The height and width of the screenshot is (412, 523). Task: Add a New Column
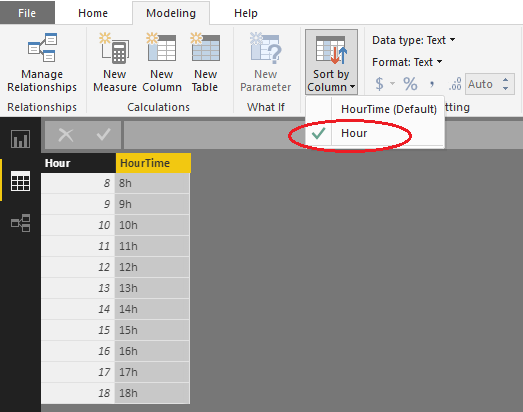162,63
